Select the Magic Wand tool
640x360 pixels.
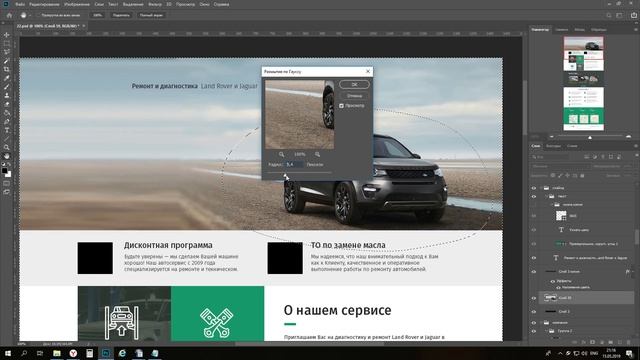pyautogui.click(x=7, y=61)
